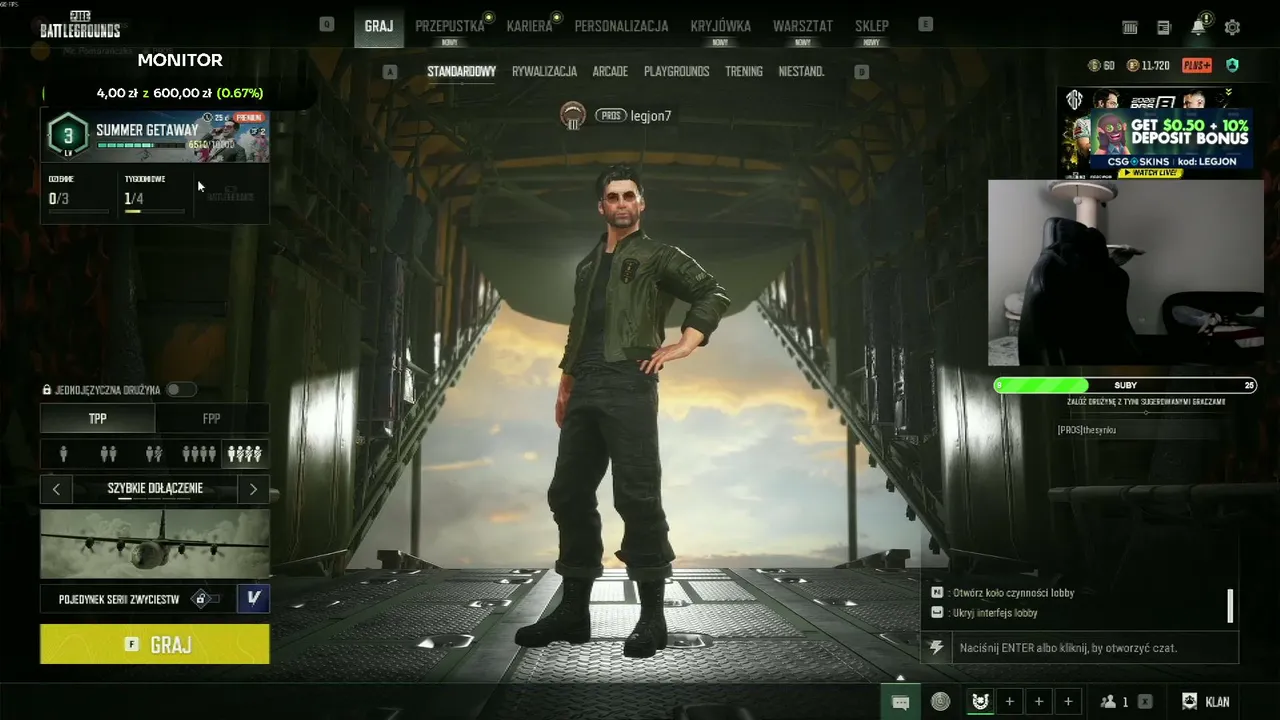Toggle the Jednojęzyczna drużyna switch
1280x720 pixels.
pos(180,390)
